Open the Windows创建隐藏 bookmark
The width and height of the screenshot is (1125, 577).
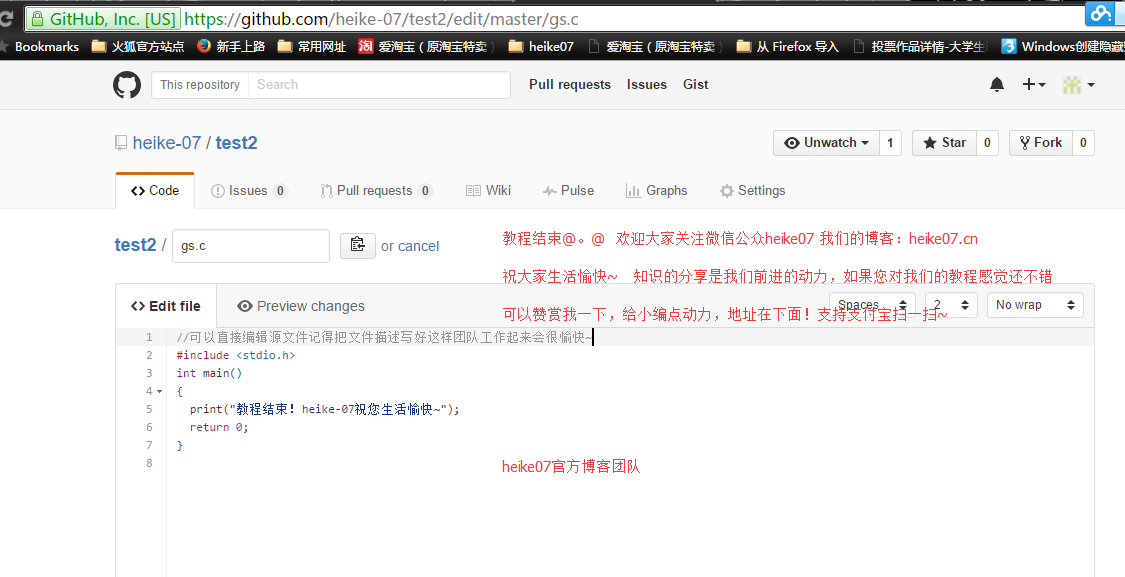[1063, 47]
